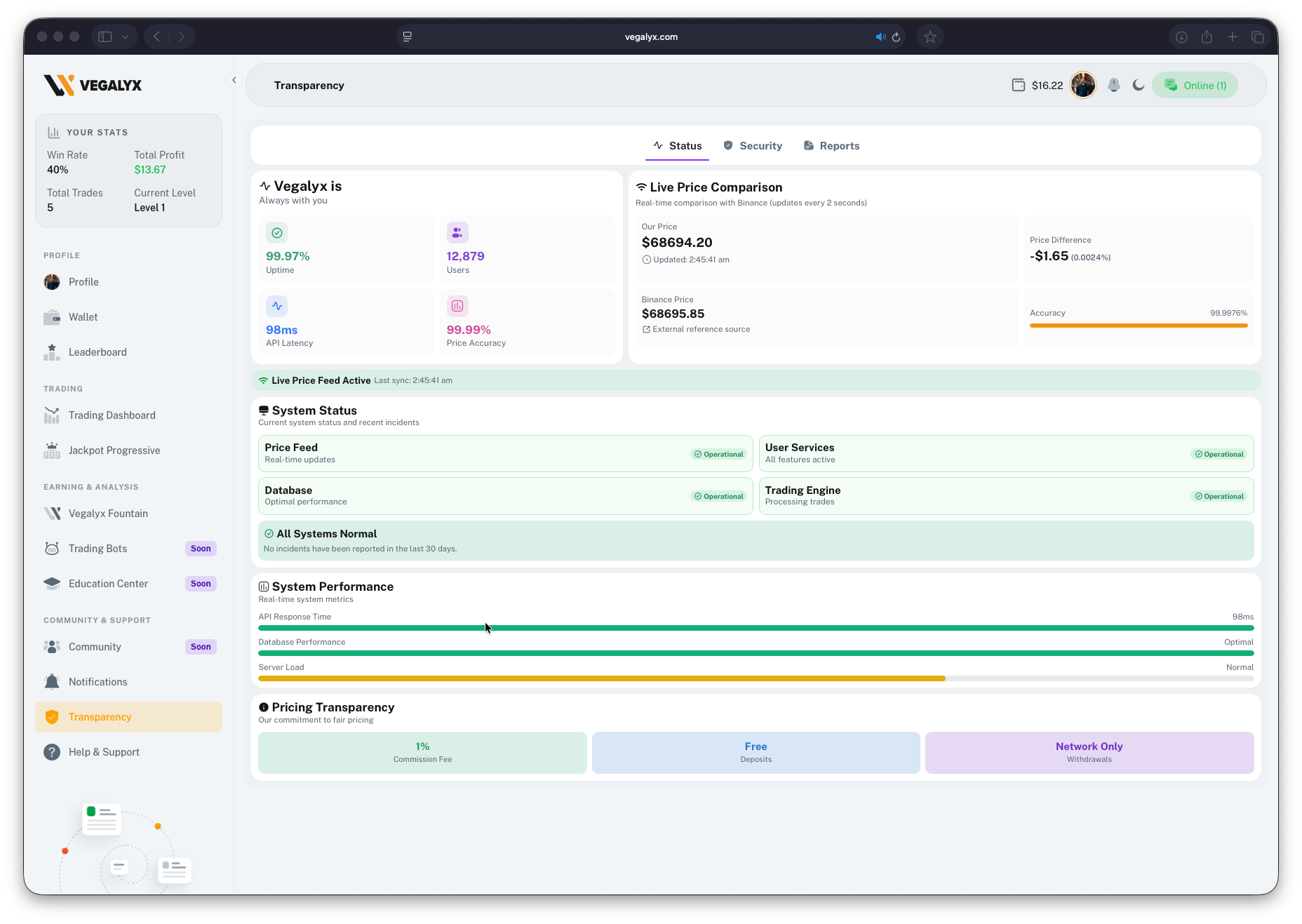The width and height of the screenshot is (1302, 924).
Task: Show the tab overview
Action: (x=1258, y=37)
